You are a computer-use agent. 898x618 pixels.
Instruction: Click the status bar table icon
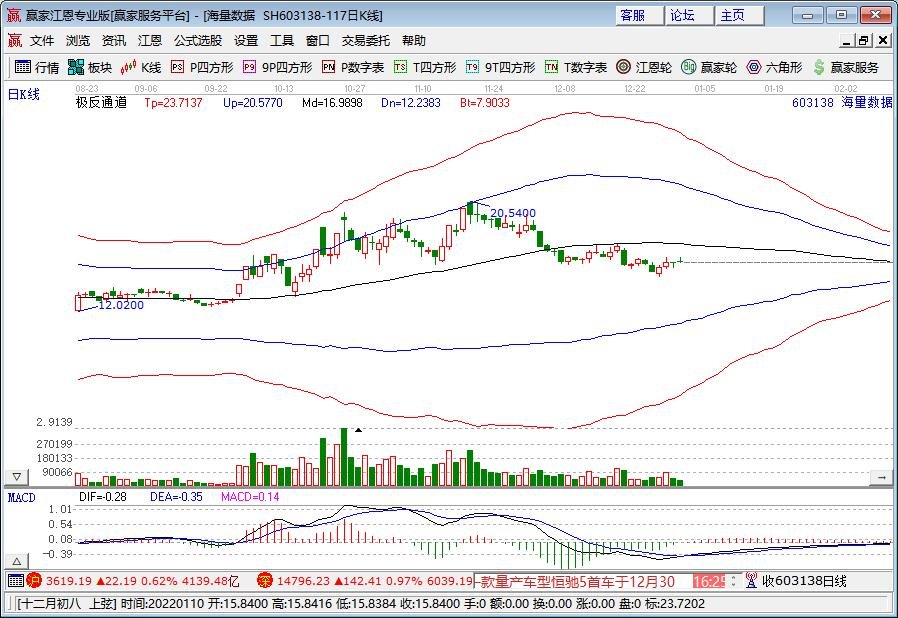click(16, 581)
